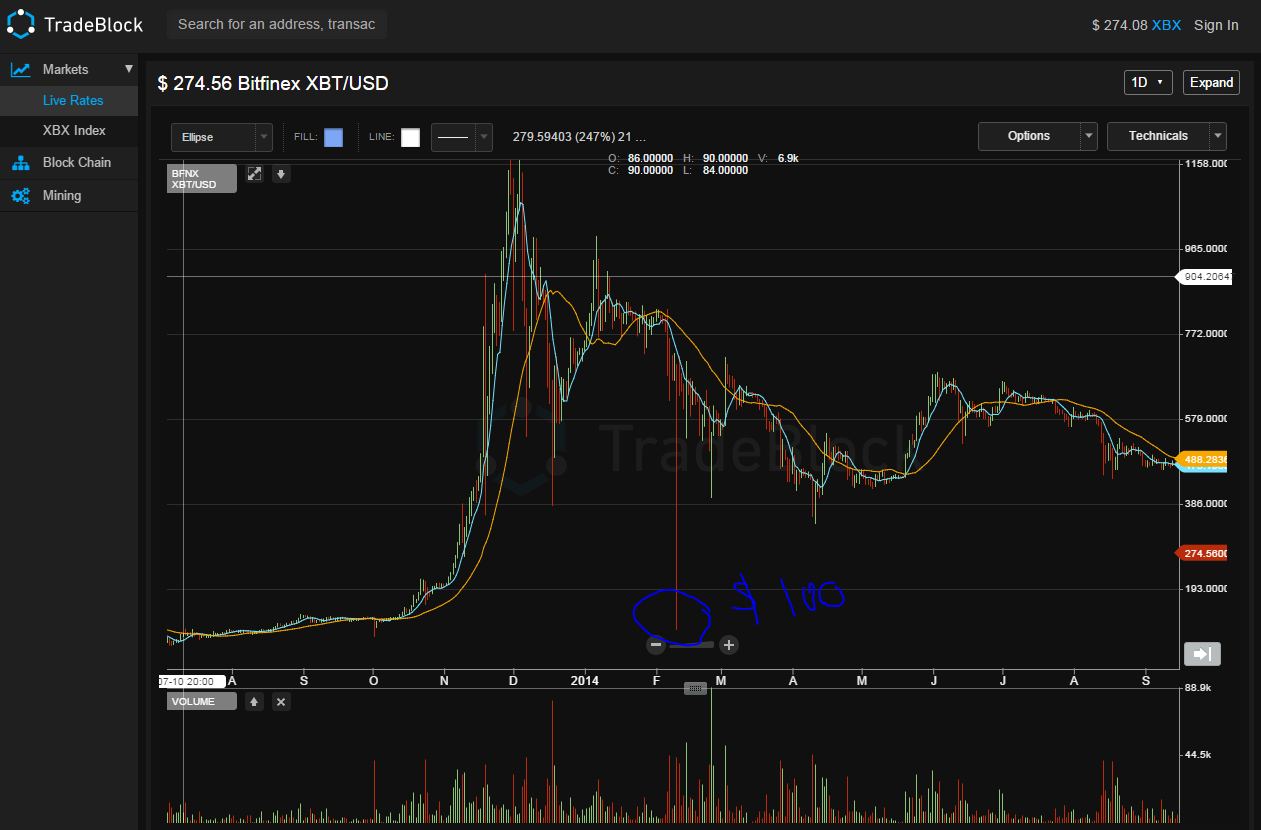Click the 772.000 price axis label
Screen dimensions: 1261x830
pyautogui.click(x=1205, y=334)
